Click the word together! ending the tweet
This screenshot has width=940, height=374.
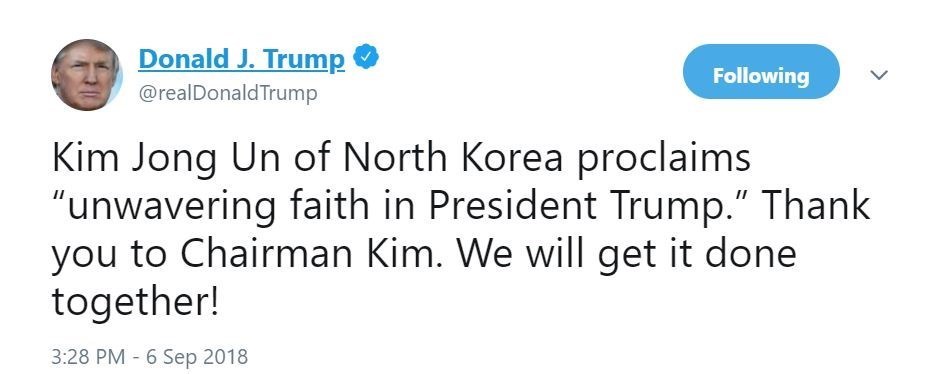click(136, 303)
